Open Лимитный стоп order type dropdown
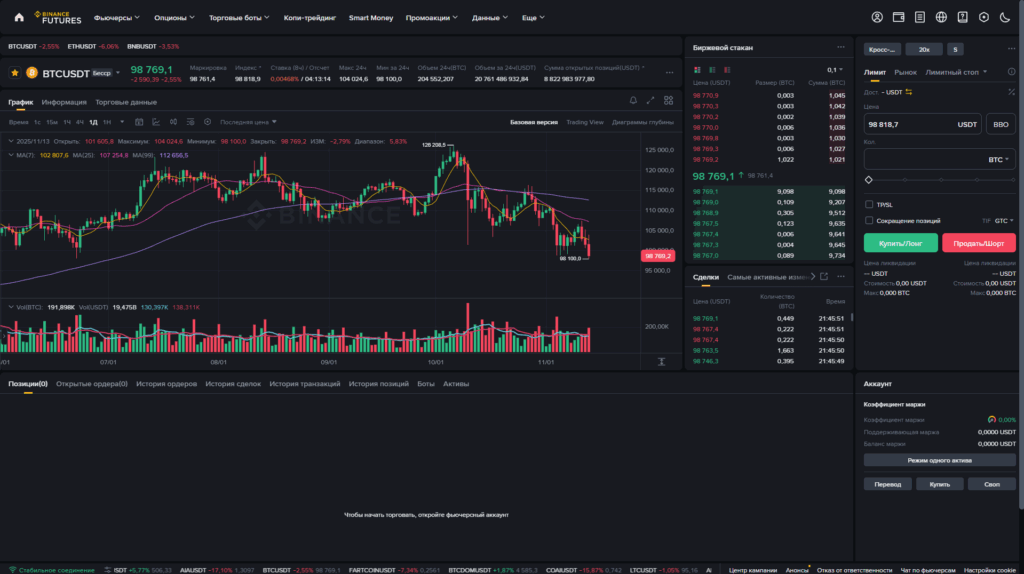This screenshot has height=574, width=1024. 956,72
